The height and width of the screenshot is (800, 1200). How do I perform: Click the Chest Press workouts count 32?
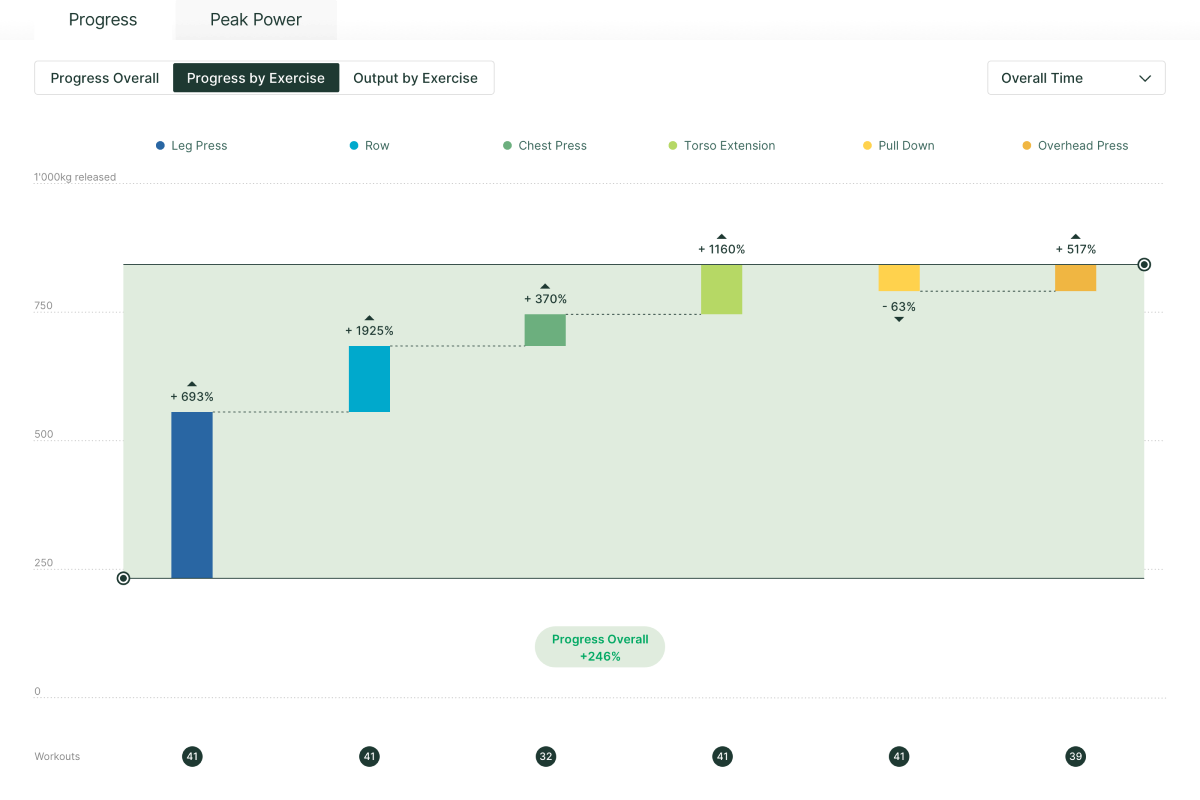[x=546, y=757]
